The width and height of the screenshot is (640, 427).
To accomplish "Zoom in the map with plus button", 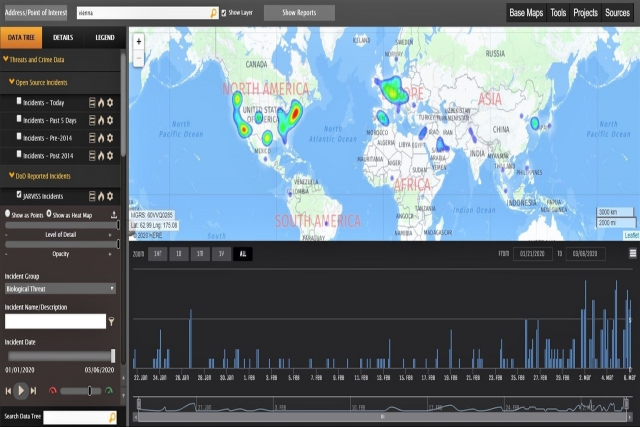I will (x=139, y=41).
